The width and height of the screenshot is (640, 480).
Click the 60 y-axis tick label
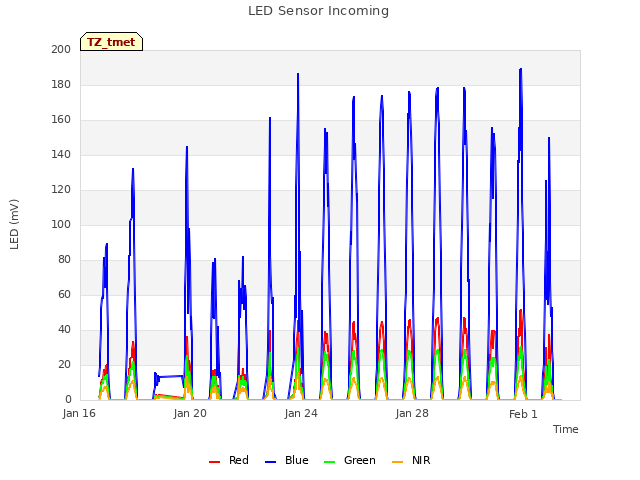[x=64, y=295]
